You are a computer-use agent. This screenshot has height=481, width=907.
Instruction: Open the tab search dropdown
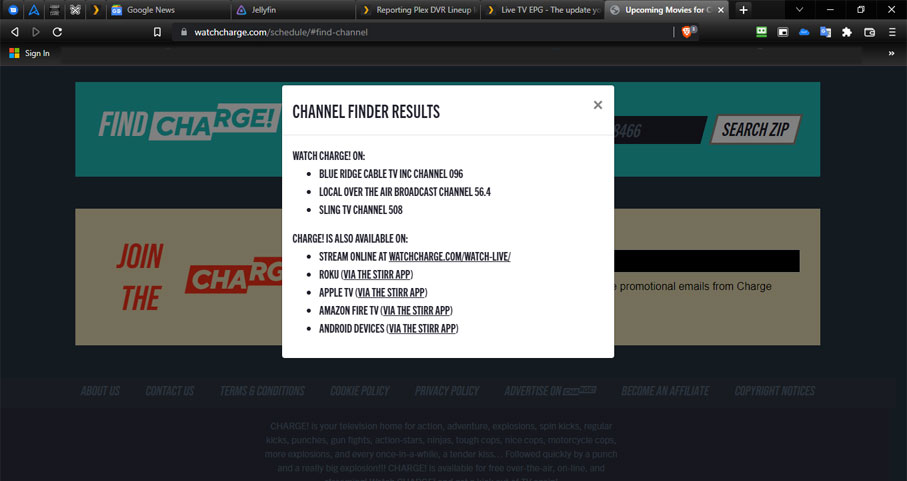point(799,10)
